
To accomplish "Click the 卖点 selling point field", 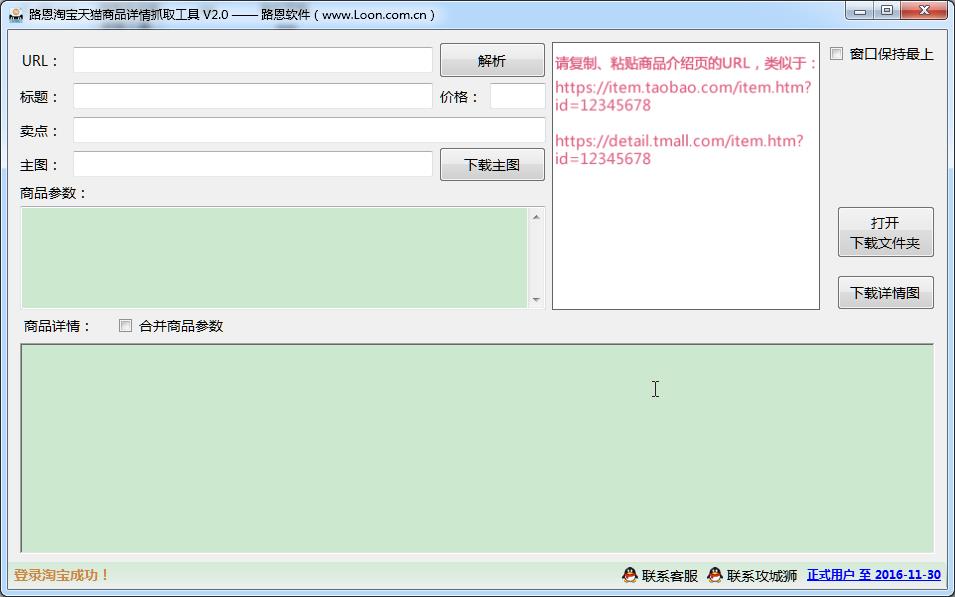I will [x=308, y=131].
